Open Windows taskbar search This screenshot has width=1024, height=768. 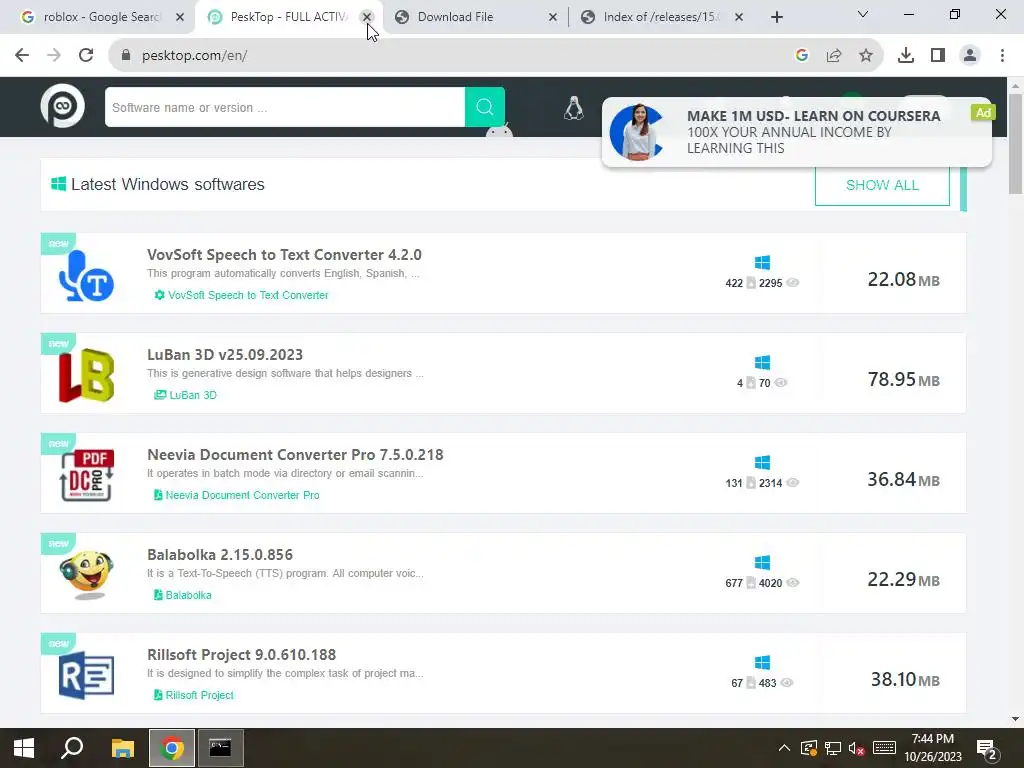pyautogui.click(x=72, y=748)
